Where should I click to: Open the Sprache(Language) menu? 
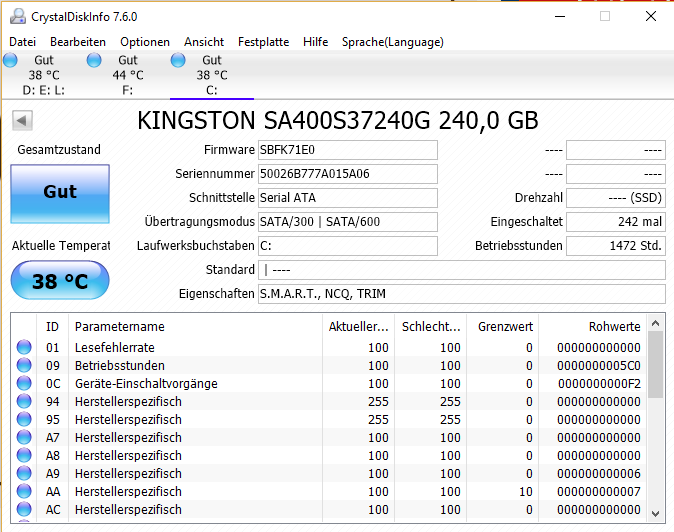pyautogui.click(x=392, y=42)
